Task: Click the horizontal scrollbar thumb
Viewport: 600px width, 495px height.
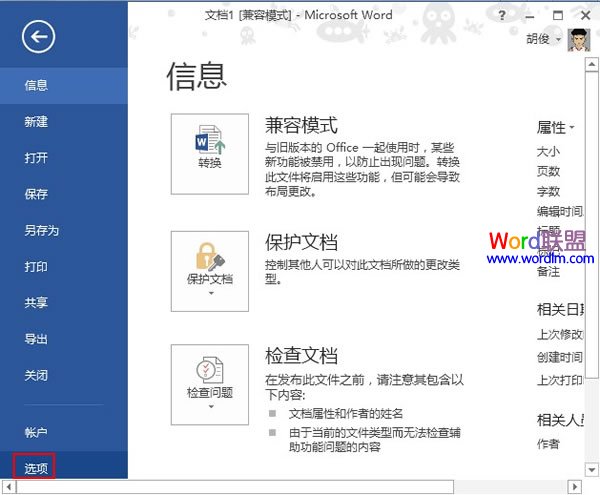Action: pos(235,487)
